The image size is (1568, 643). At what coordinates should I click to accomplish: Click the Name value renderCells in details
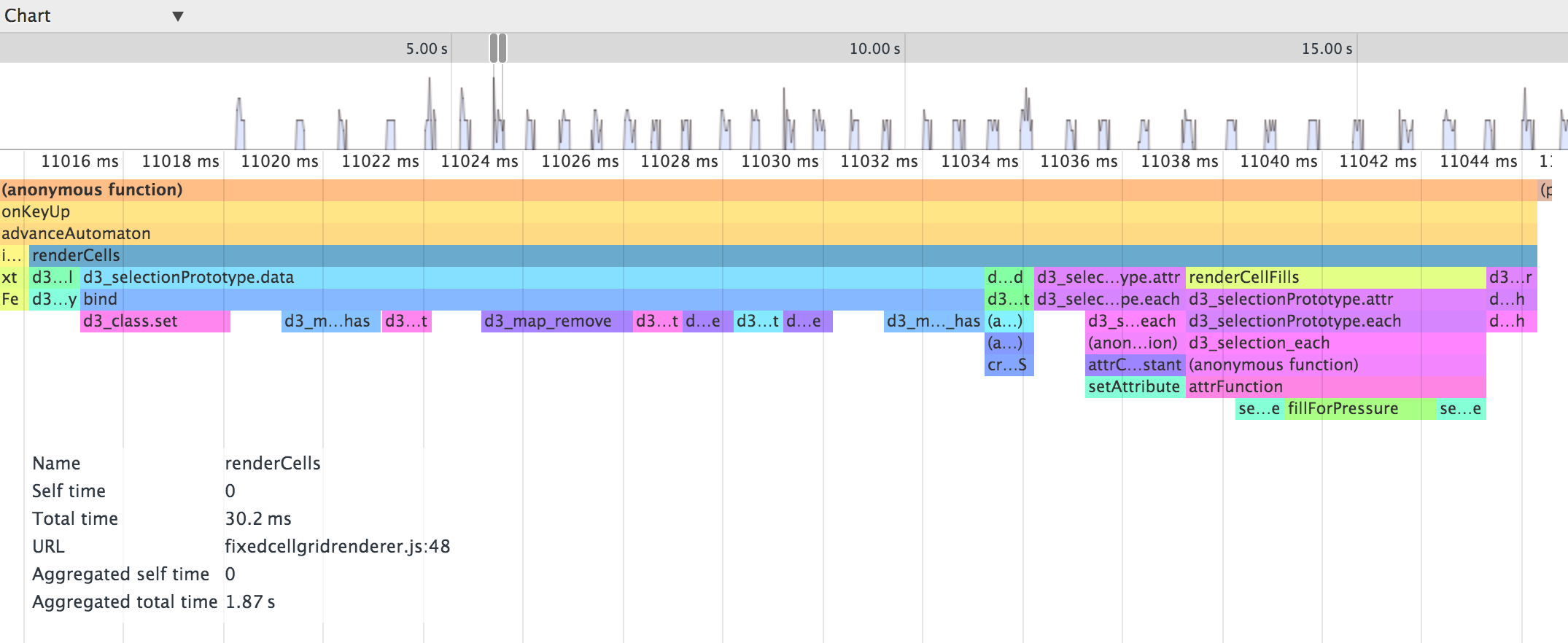pos(273,463)
